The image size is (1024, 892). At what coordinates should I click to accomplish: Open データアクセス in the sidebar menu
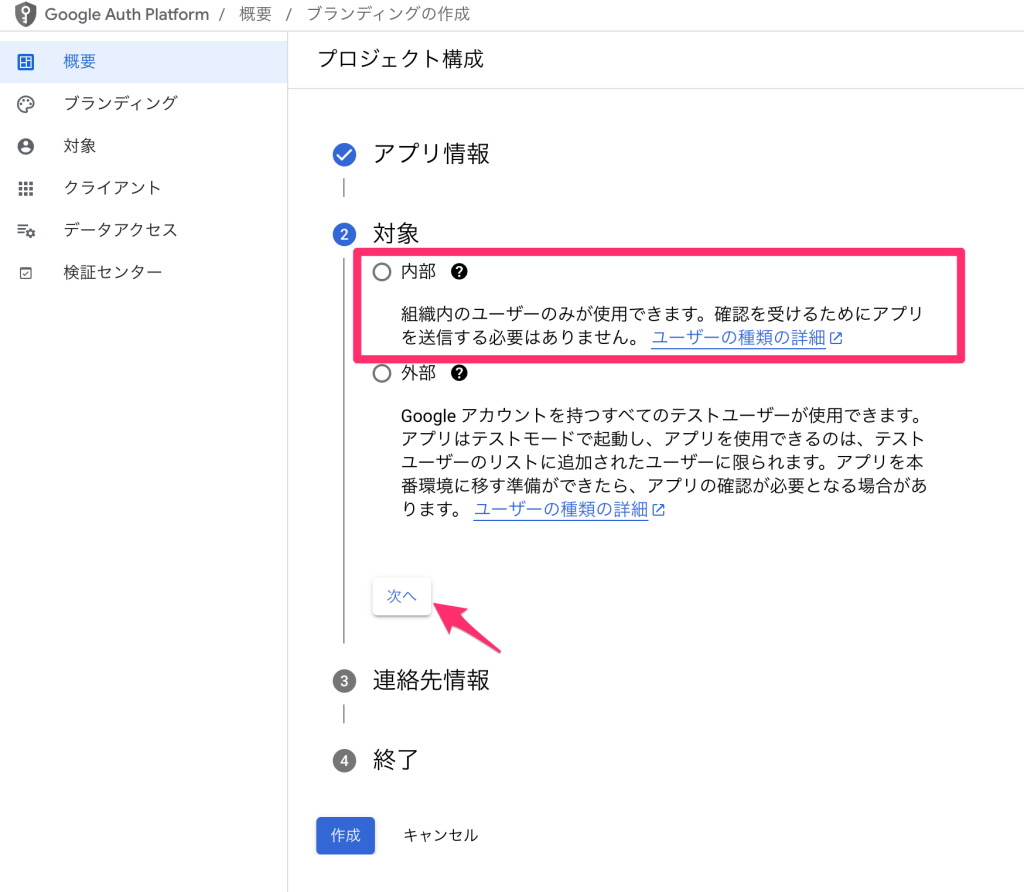click(144, 231)
